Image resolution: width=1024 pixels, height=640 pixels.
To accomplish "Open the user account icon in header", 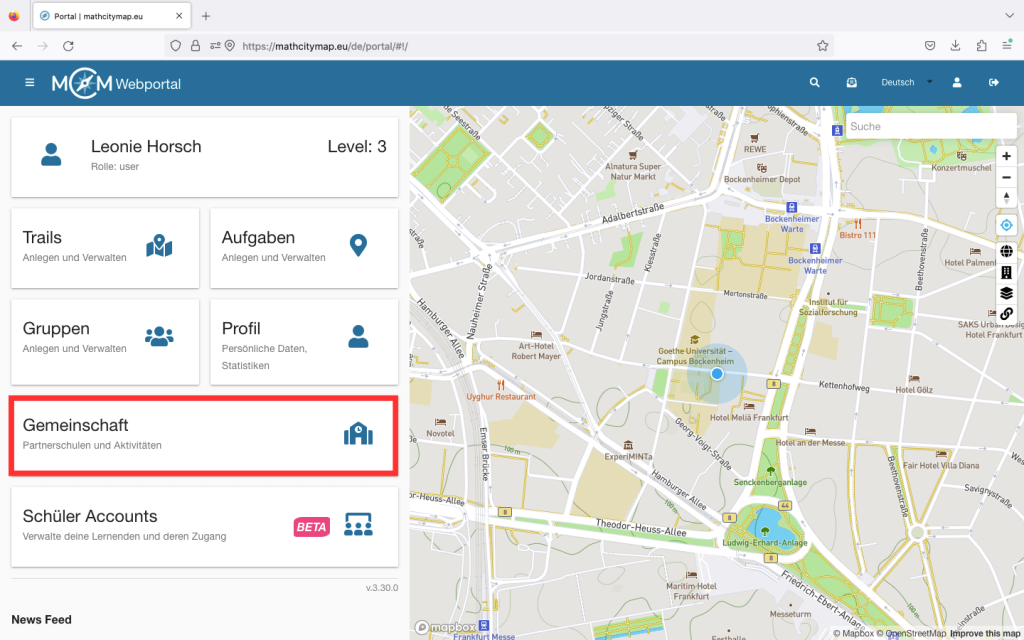I will coord(957,83).
